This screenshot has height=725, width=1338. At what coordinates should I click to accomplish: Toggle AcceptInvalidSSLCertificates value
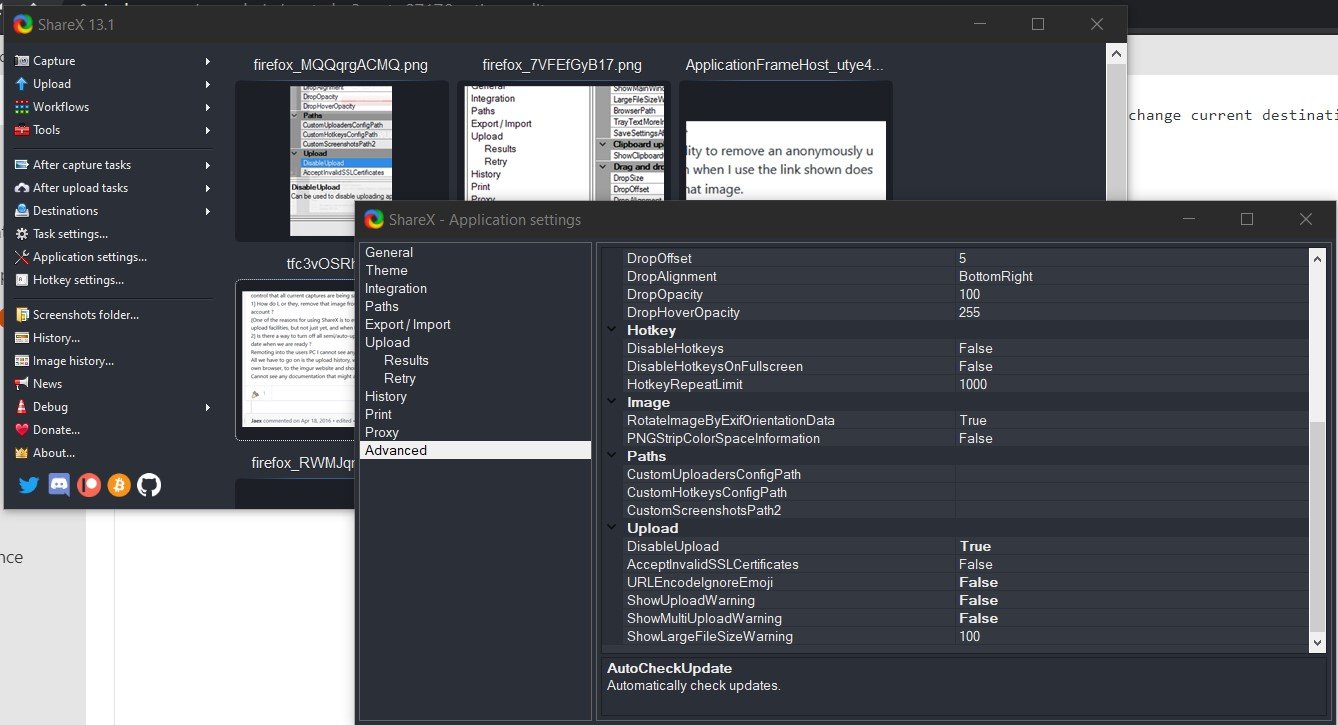point(1131,564)
